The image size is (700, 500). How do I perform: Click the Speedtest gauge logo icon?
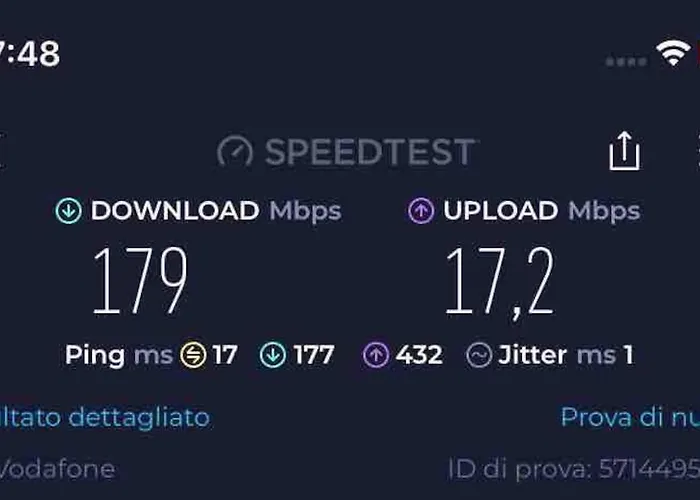pos(235,152)
